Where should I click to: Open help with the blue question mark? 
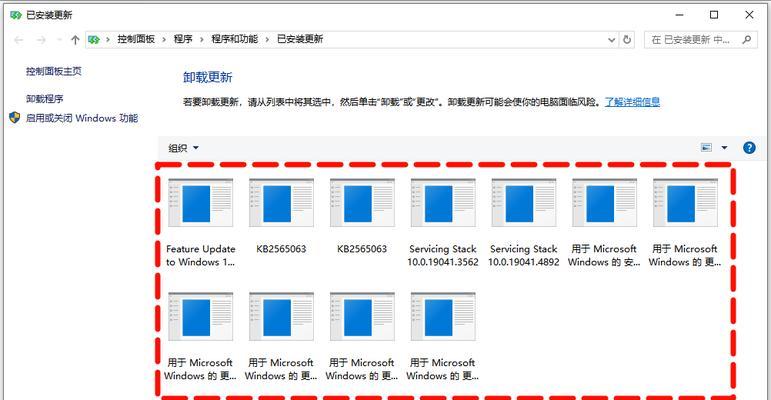(749, 148)
